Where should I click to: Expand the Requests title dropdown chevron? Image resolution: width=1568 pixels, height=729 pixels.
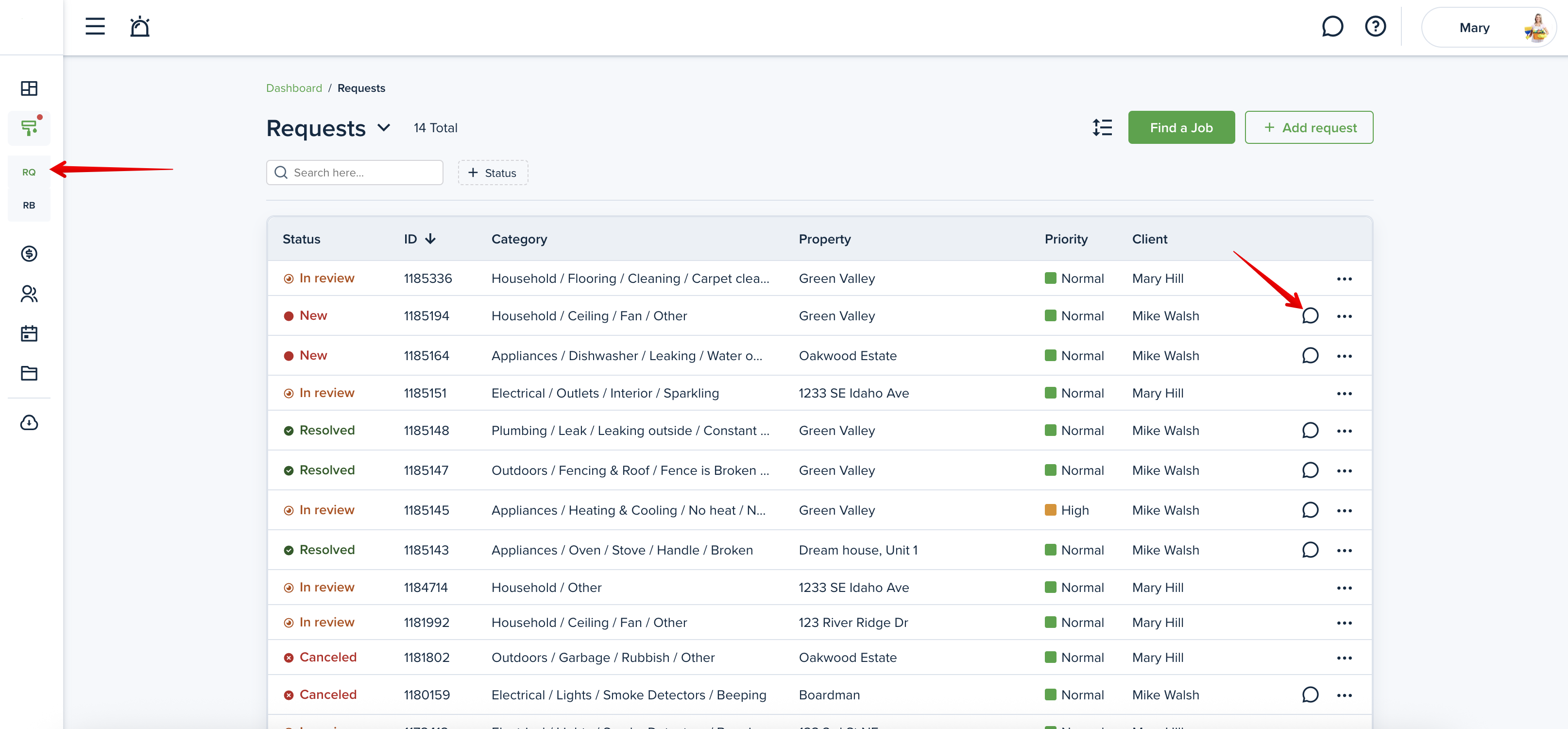pyautogui.click(x=383, y=128)
